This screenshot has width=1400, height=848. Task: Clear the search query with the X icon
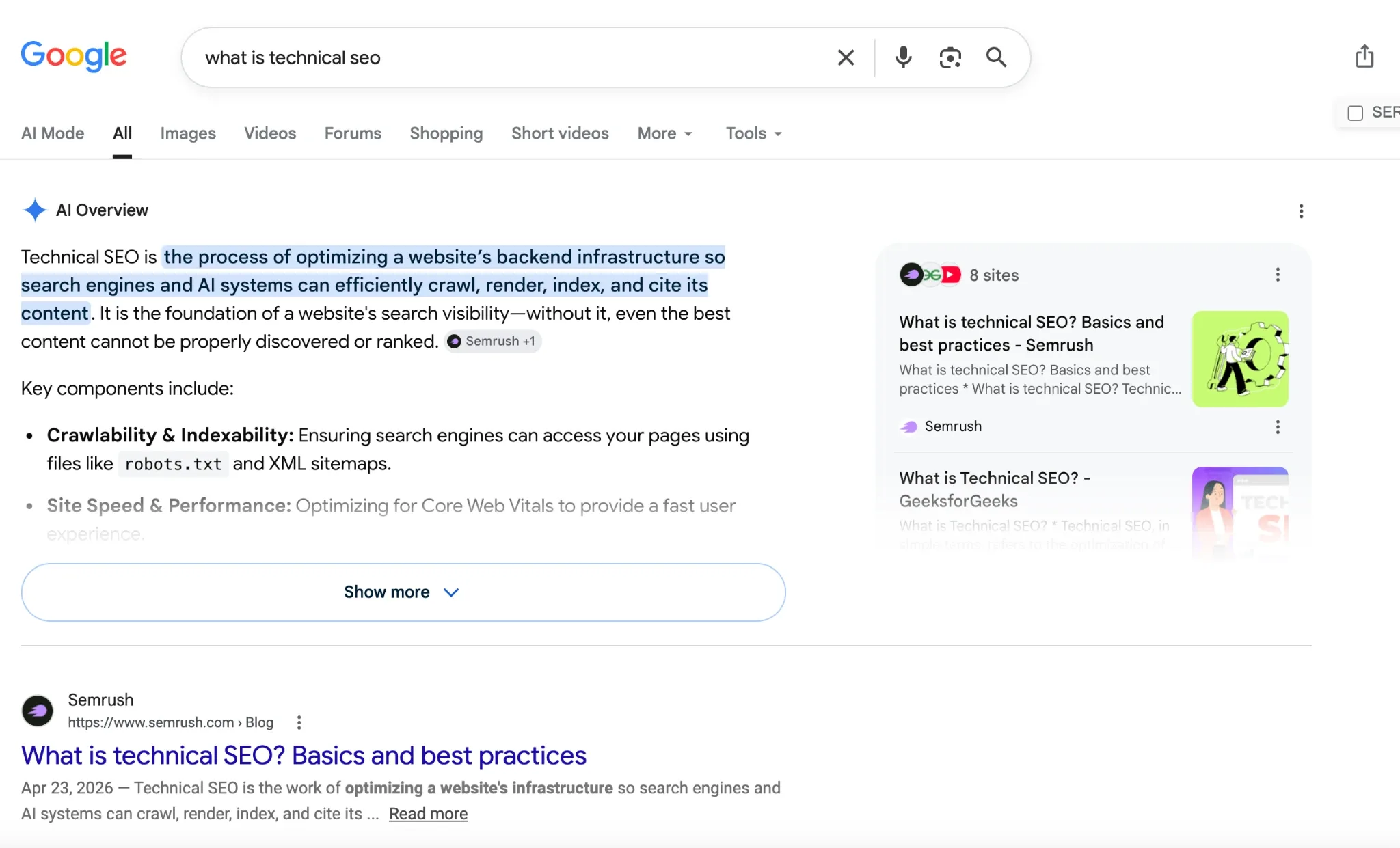(846, 57)
